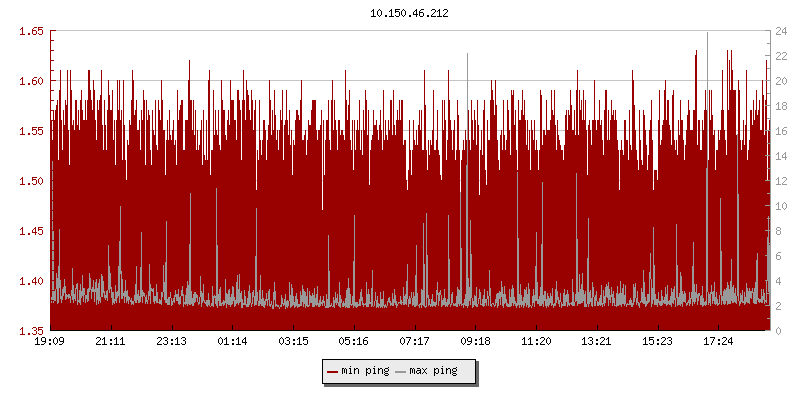The width and height of the screenshot is (800, 400).
Task: Select the 09:18 time axis label
Action: coord(475,342)
